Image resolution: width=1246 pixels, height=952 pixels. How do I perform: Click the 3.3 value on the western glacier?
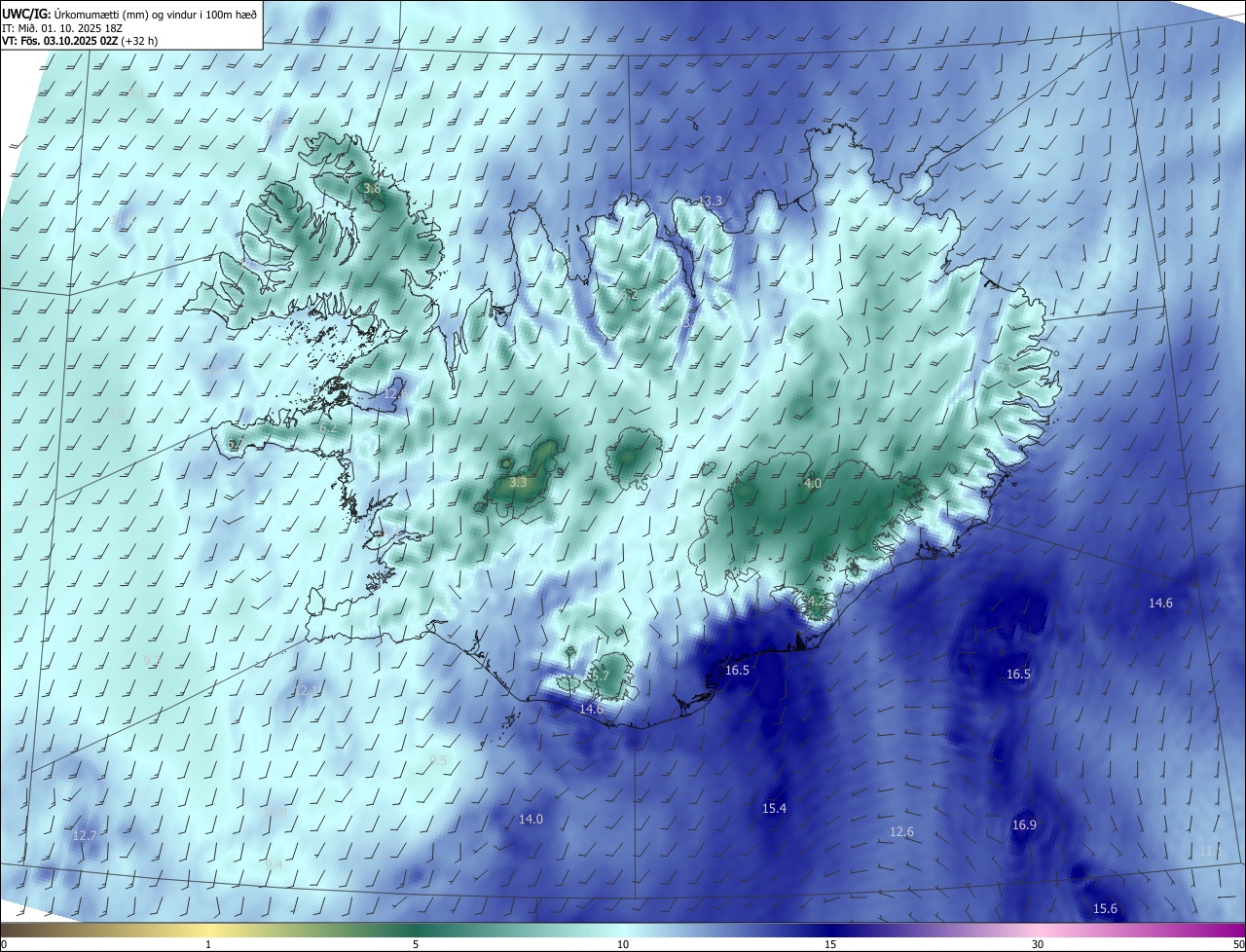[519, 482]
